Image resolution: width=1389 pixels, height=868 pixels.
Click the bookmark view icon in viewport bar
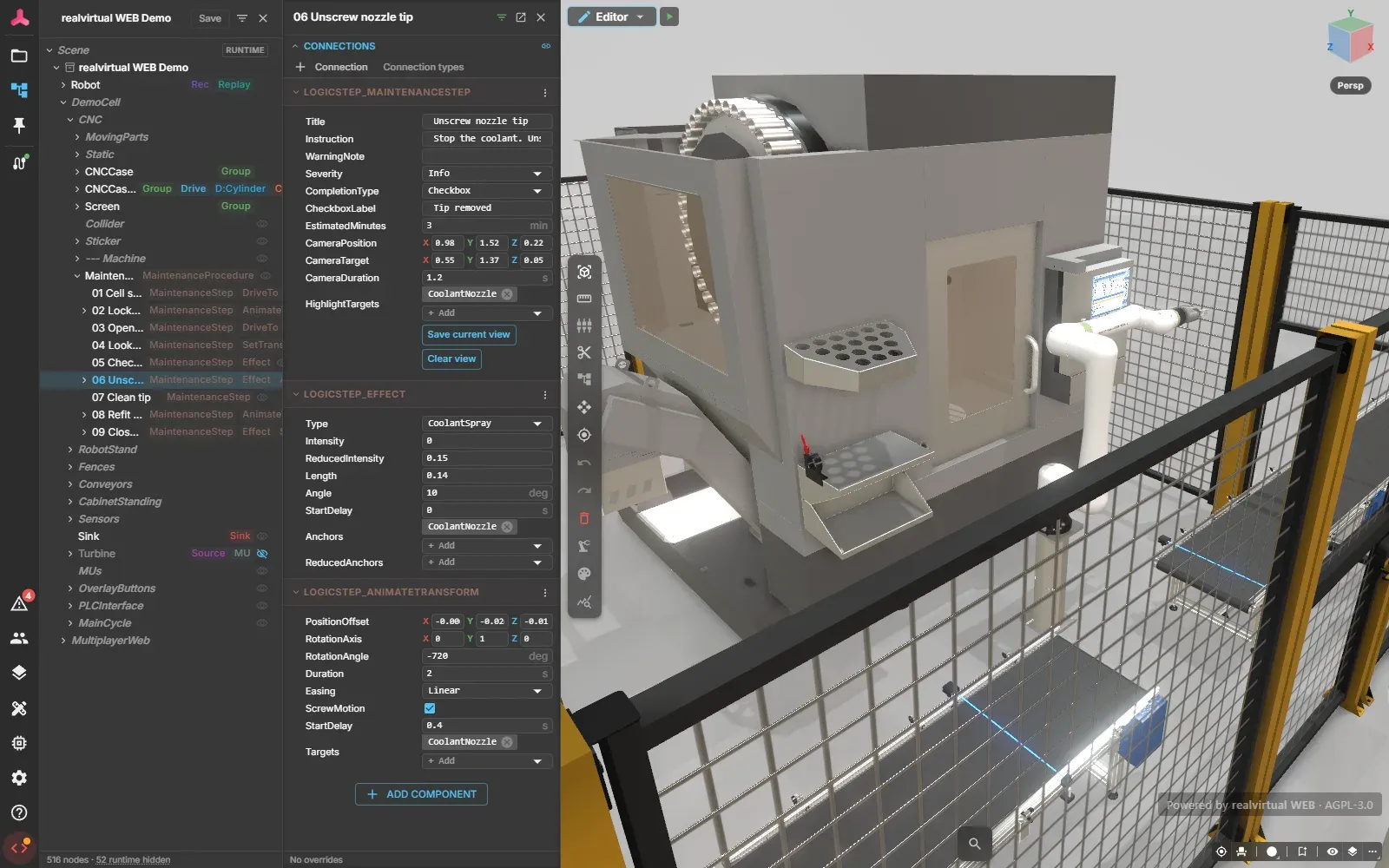coord(1302,852)
